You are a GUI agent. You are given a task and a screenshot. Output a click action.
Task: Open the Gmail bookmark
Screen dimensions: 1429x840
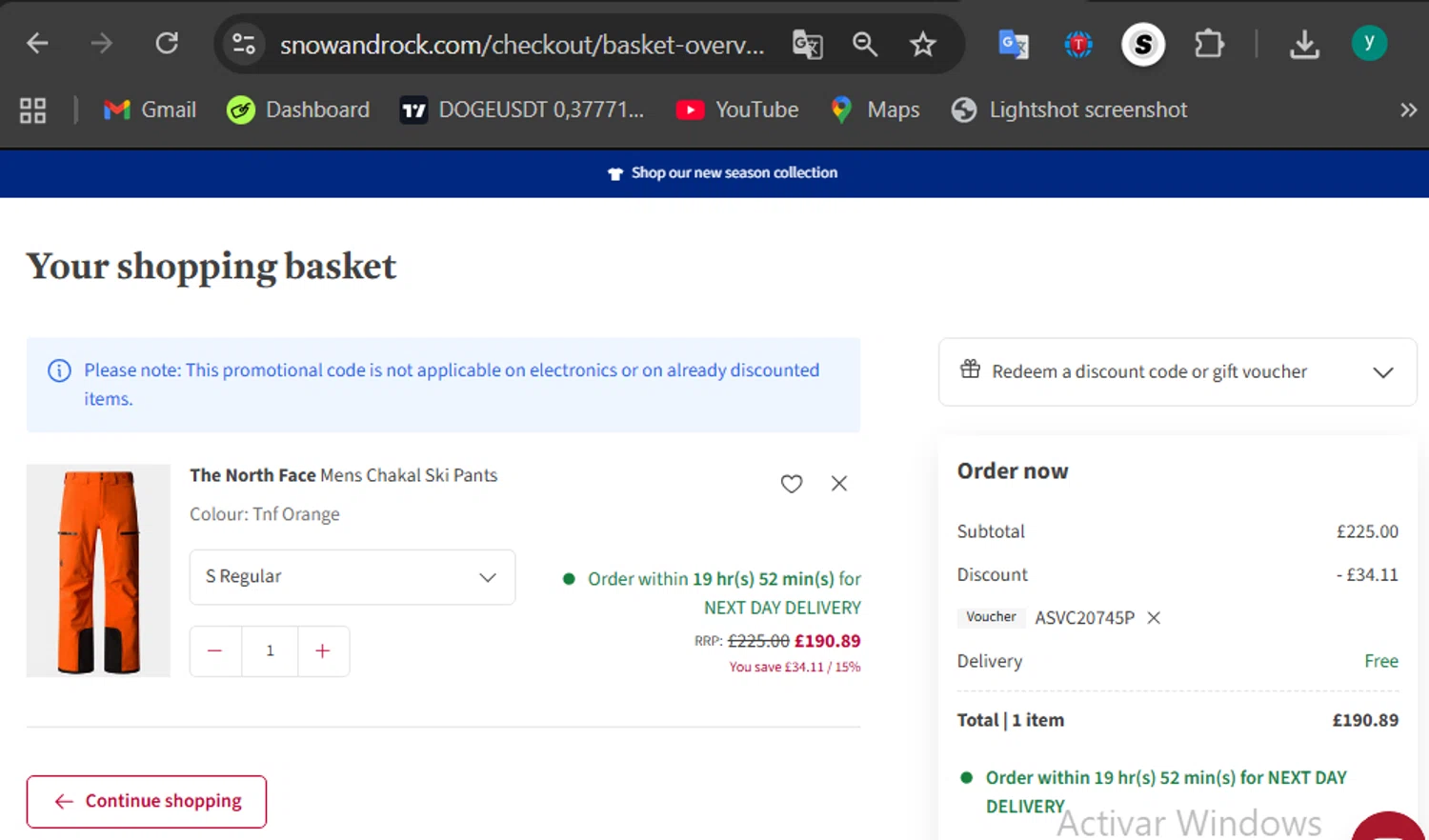[x=150, y=110]
